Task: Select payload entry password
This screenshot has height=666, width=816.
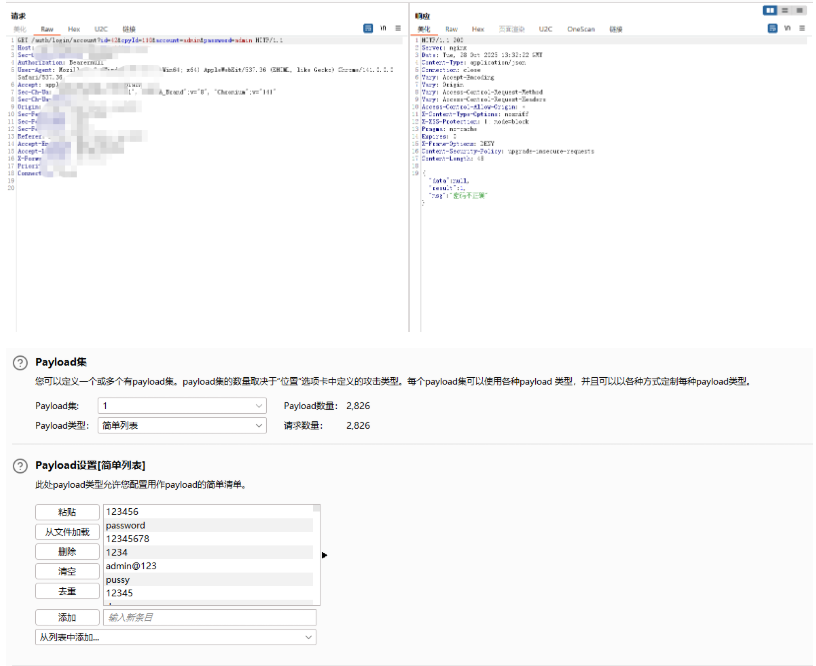Action: pyautogui.click(x=208, y=526)
